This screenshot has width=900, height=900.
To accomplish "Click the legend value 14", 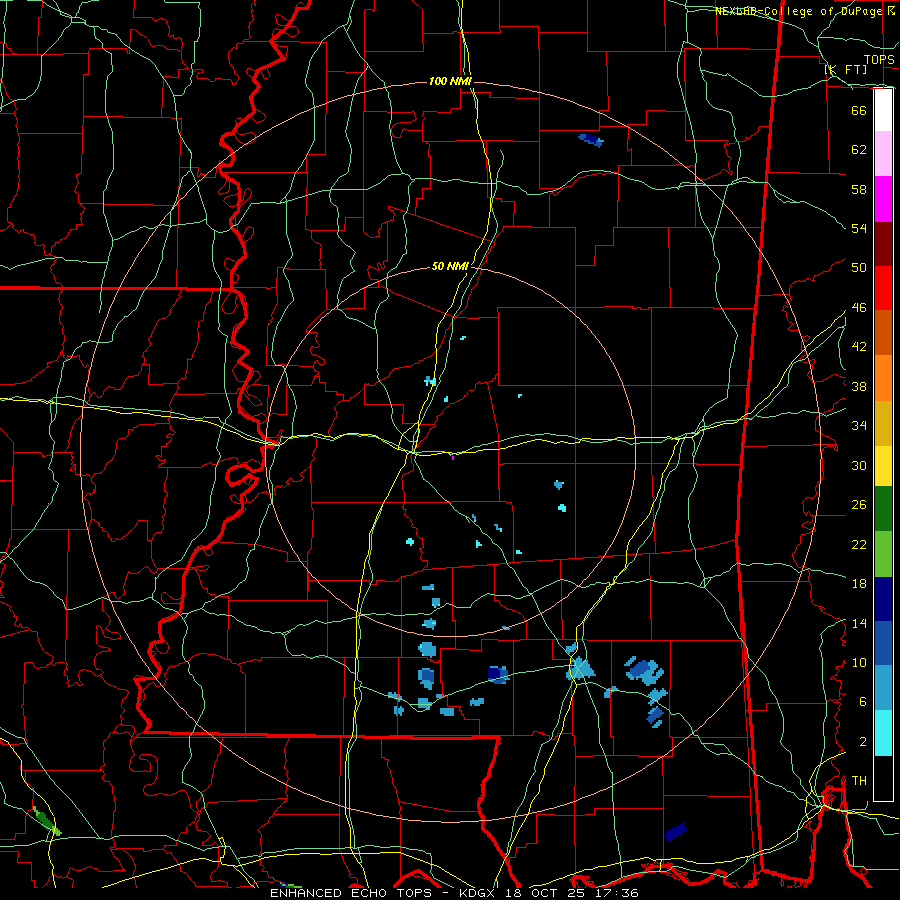I will click(859, 623).
